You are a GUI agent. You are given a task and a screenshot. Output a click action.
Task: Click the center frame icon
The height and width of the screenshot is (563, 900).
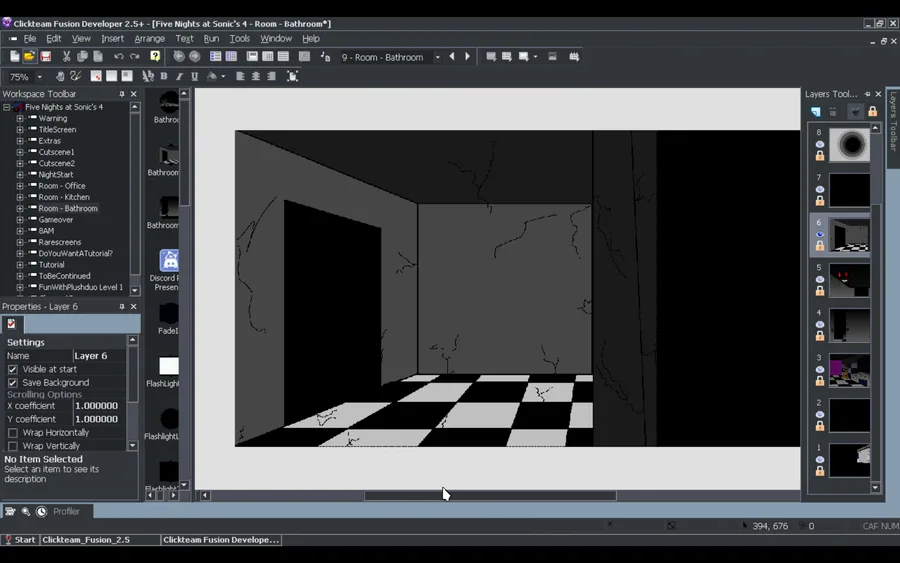[x=293, y=76]
